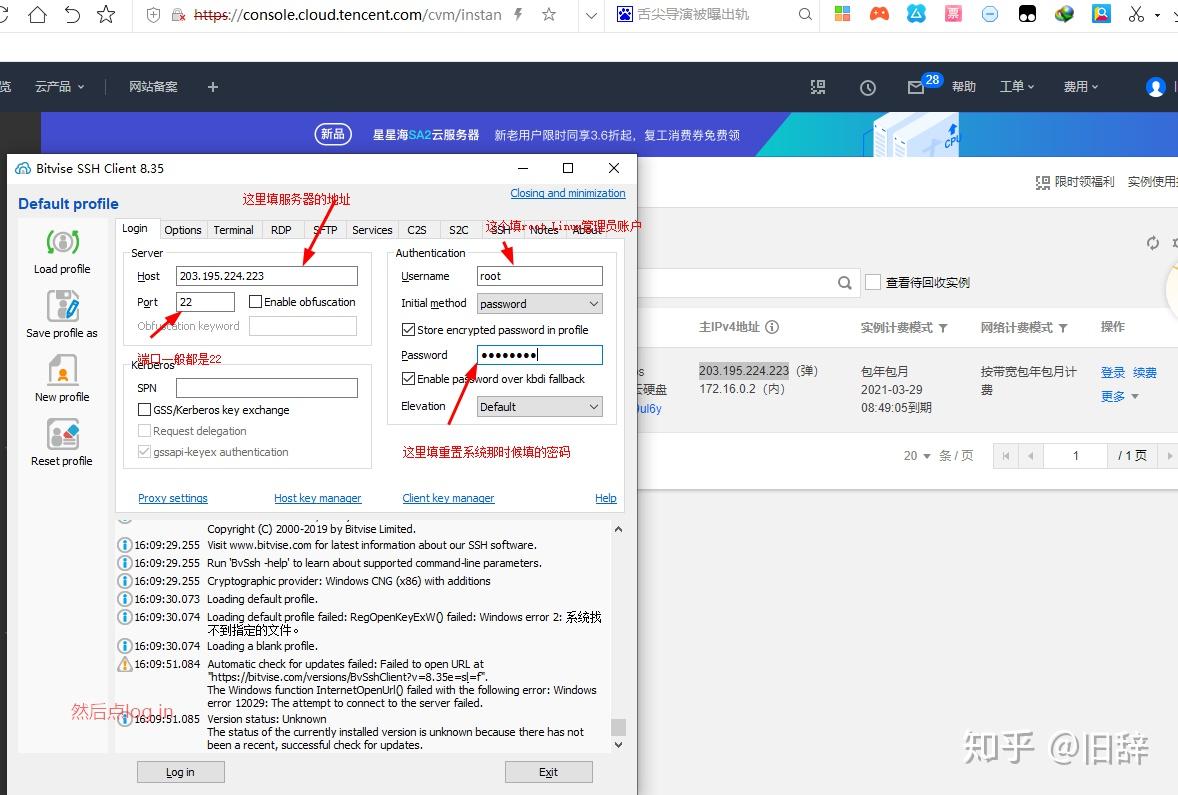This screenshot has height=795, width=1178.
Task: Click the log panel scroll-down arrow
Action: point(618,745)
